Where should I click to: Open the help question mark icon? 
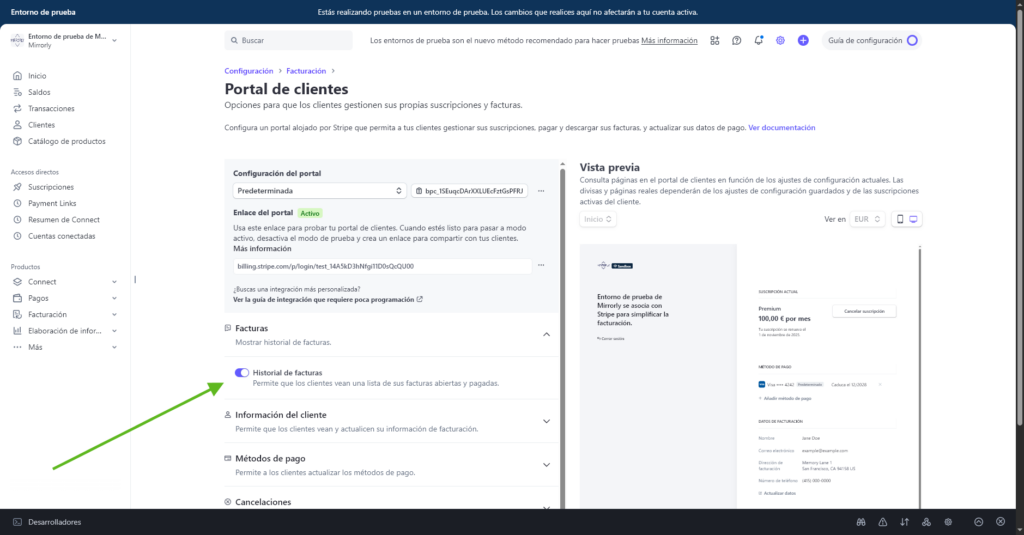tap(737, 41)
